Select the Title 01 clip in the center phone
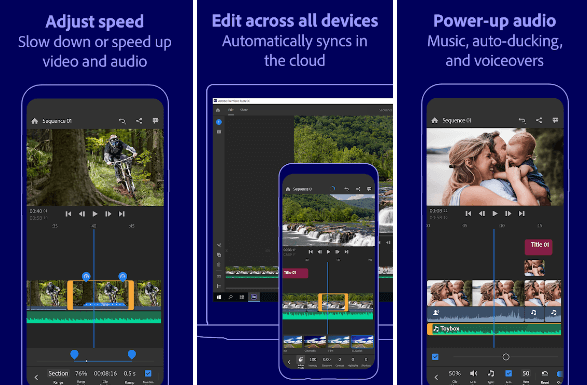The width and height of the screenshot is (587, 385). point(295,273)
